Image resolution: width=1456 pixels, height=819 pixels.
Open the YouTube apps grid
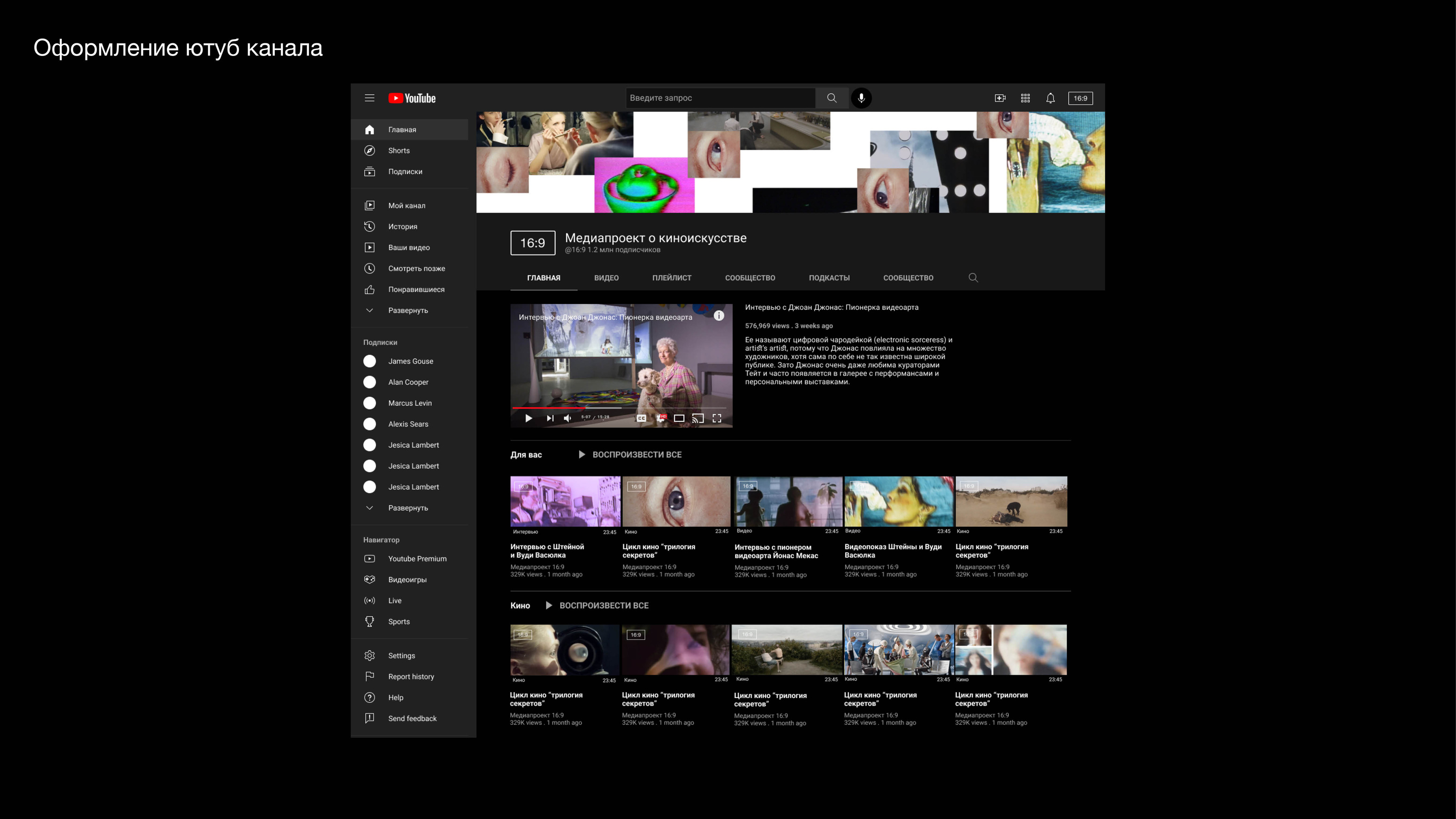(1025, 98)
